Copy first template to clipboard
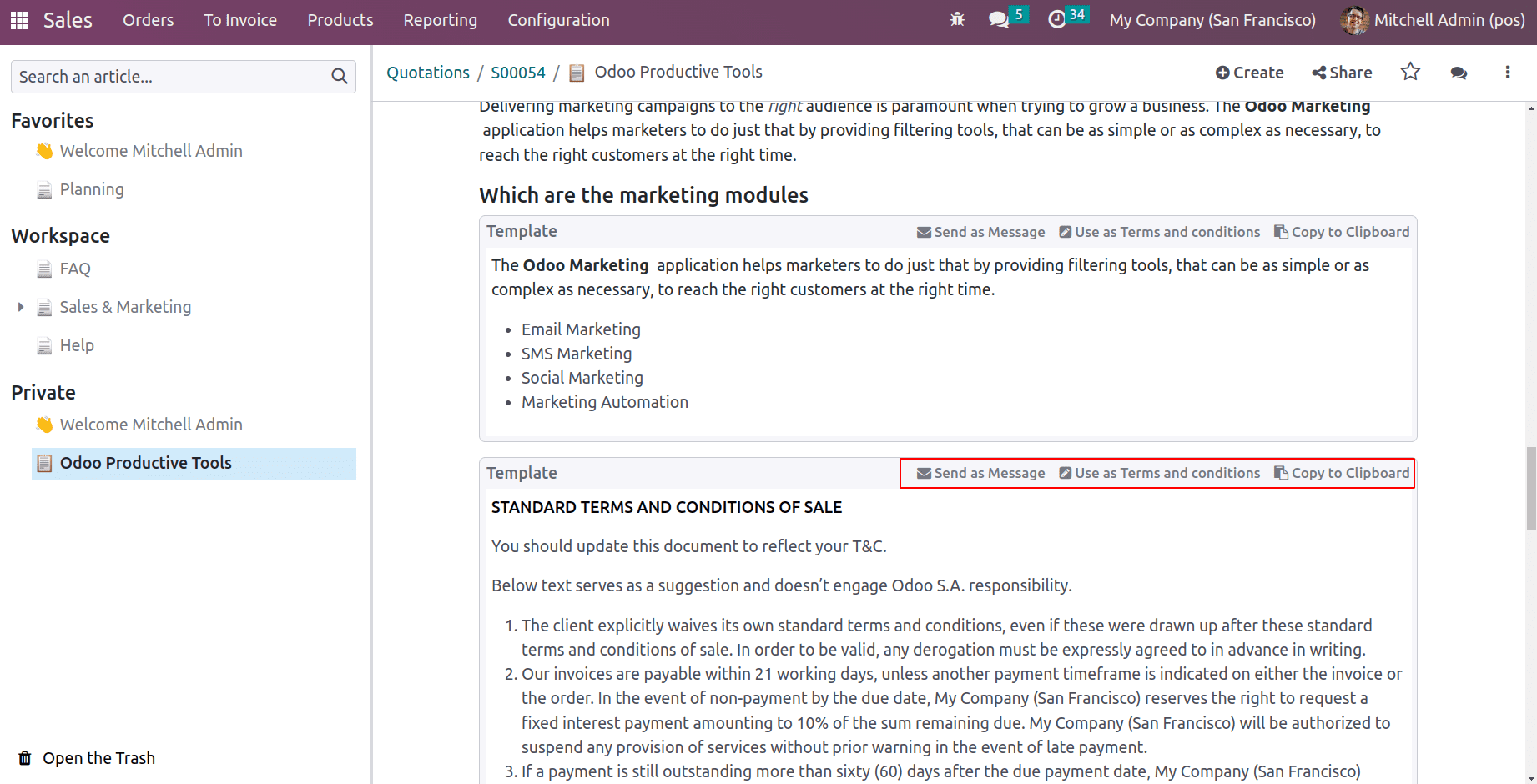 1342,232
